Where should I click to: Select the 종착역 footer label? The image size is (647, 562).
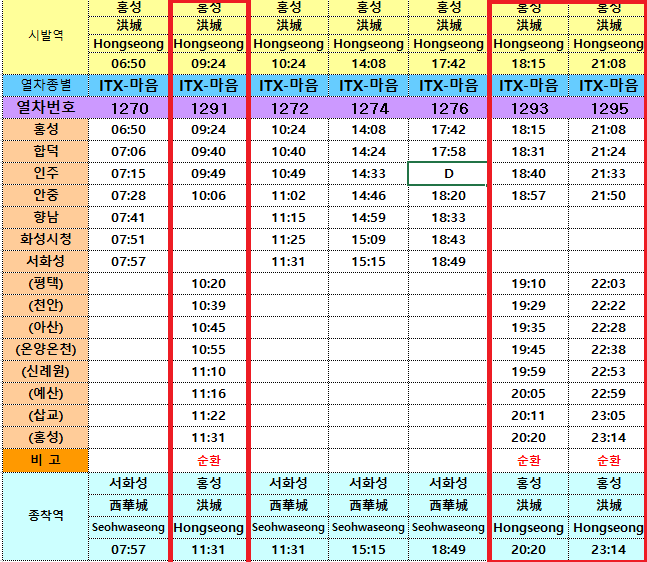pos(46,515)
